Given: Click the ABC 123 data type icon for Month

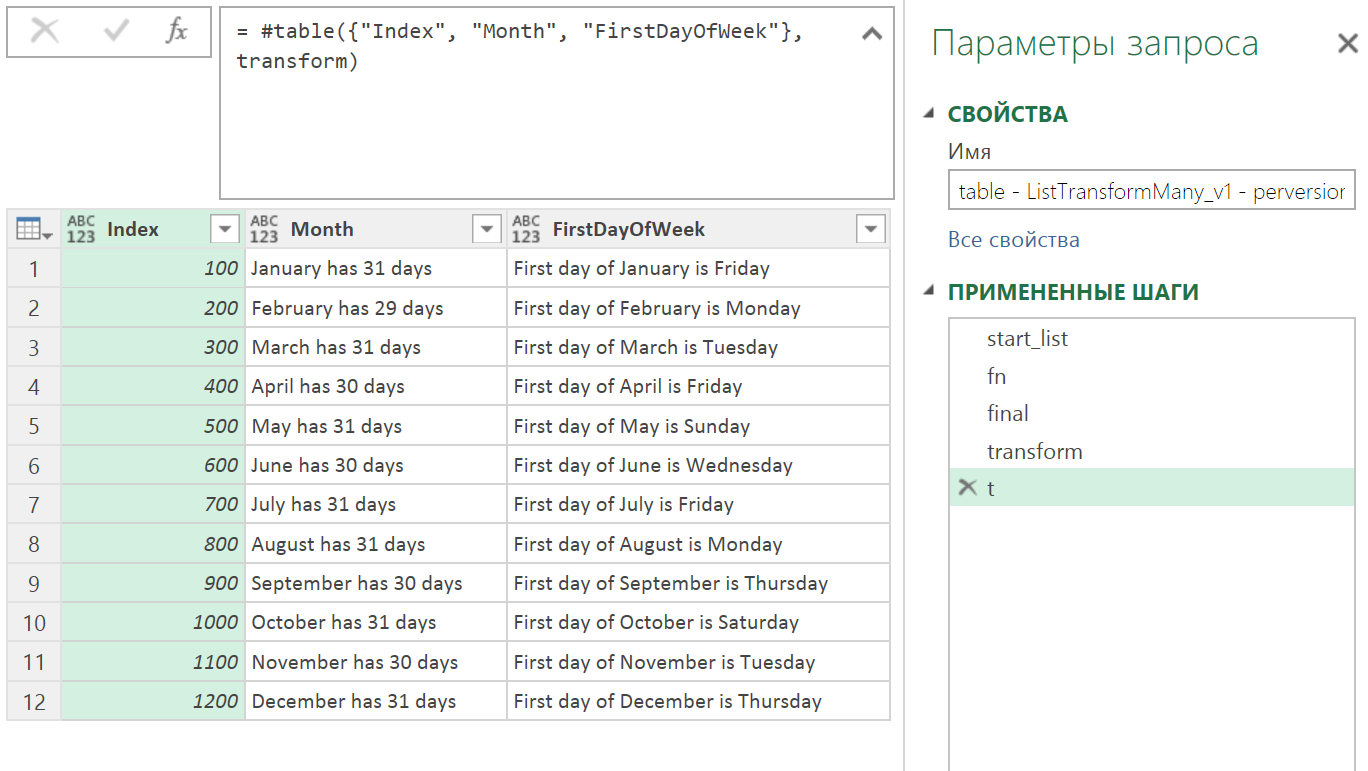Looking at the screenshot, I should pyautogui.click(x=264, y=228).
